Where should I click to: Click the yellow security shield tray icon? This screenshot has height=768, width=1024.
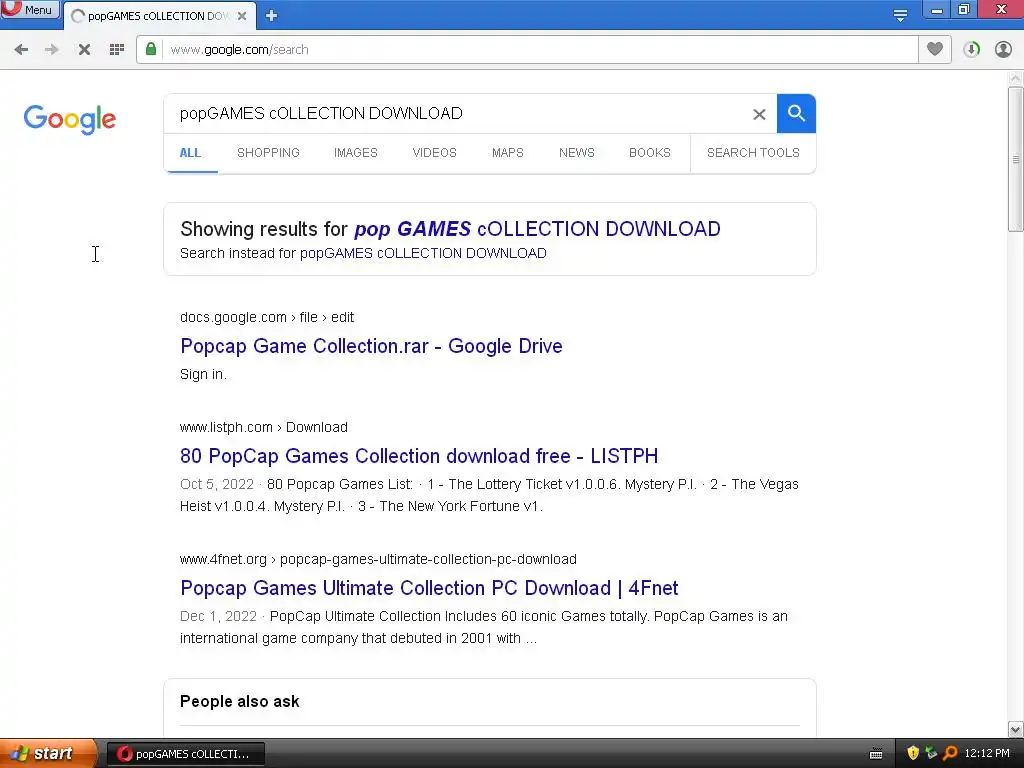(x=913, y=753)
